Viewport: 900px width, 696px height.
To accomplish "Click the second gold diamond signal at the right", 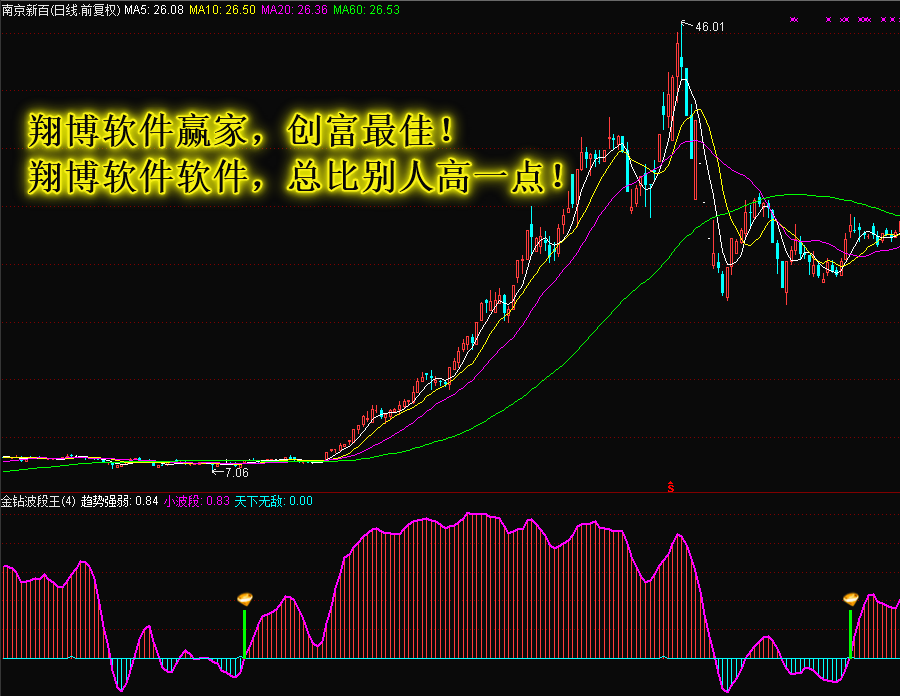I will [851, 600].
